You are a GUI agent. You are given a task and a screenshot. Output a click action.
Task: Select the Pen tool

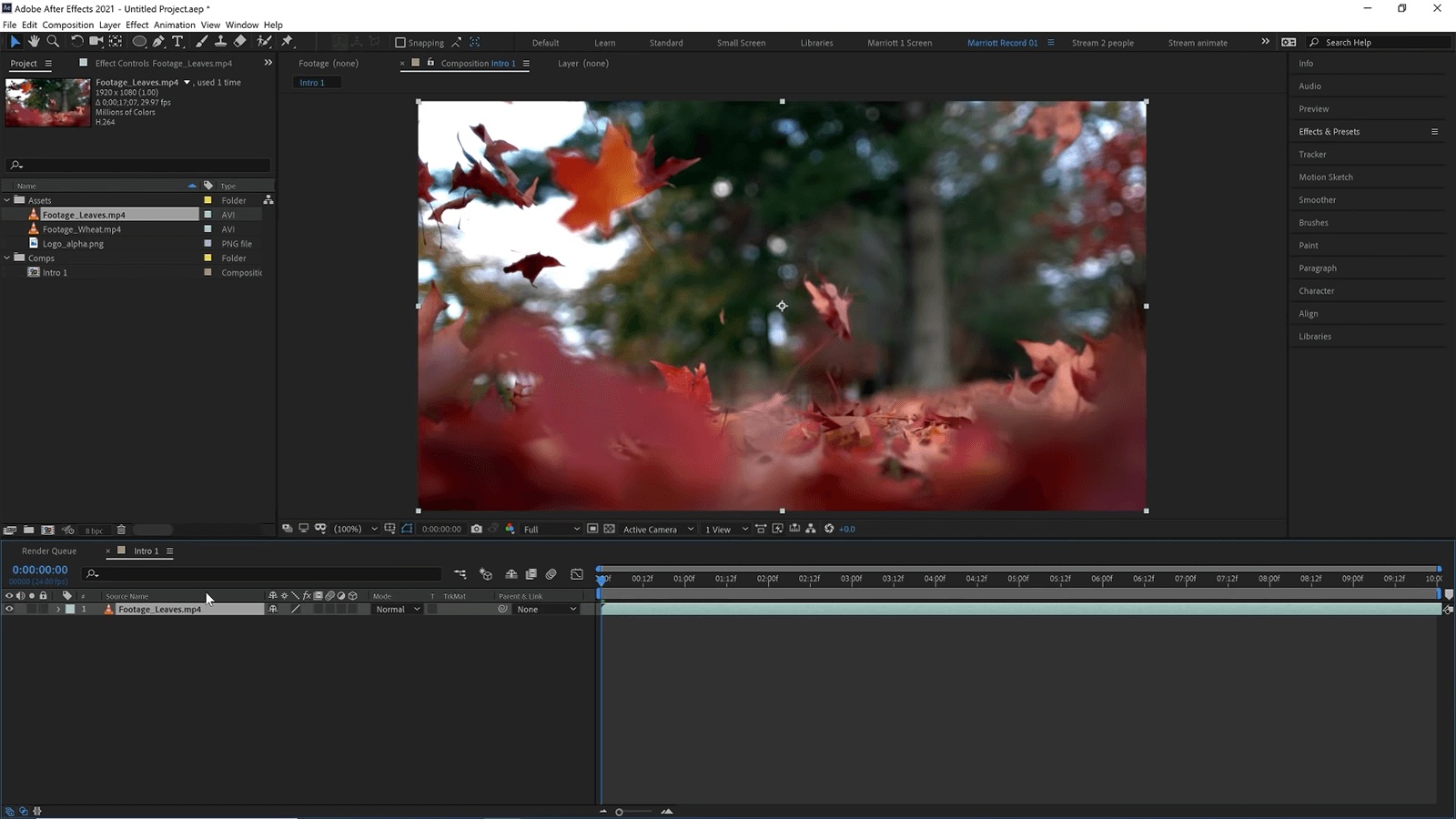click(x=158, y=42)
